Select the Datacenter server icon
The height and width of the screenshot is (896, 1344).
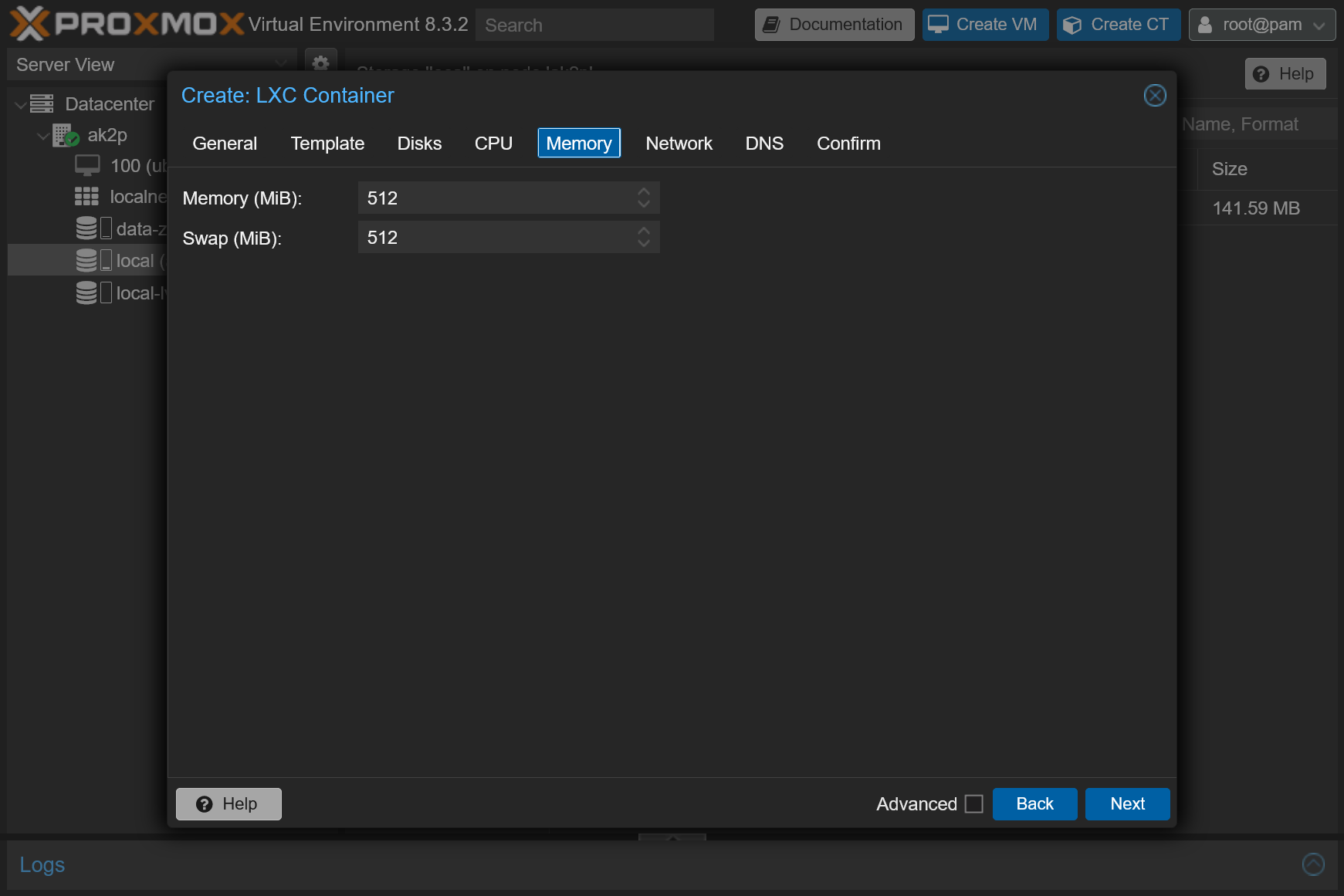42,103
